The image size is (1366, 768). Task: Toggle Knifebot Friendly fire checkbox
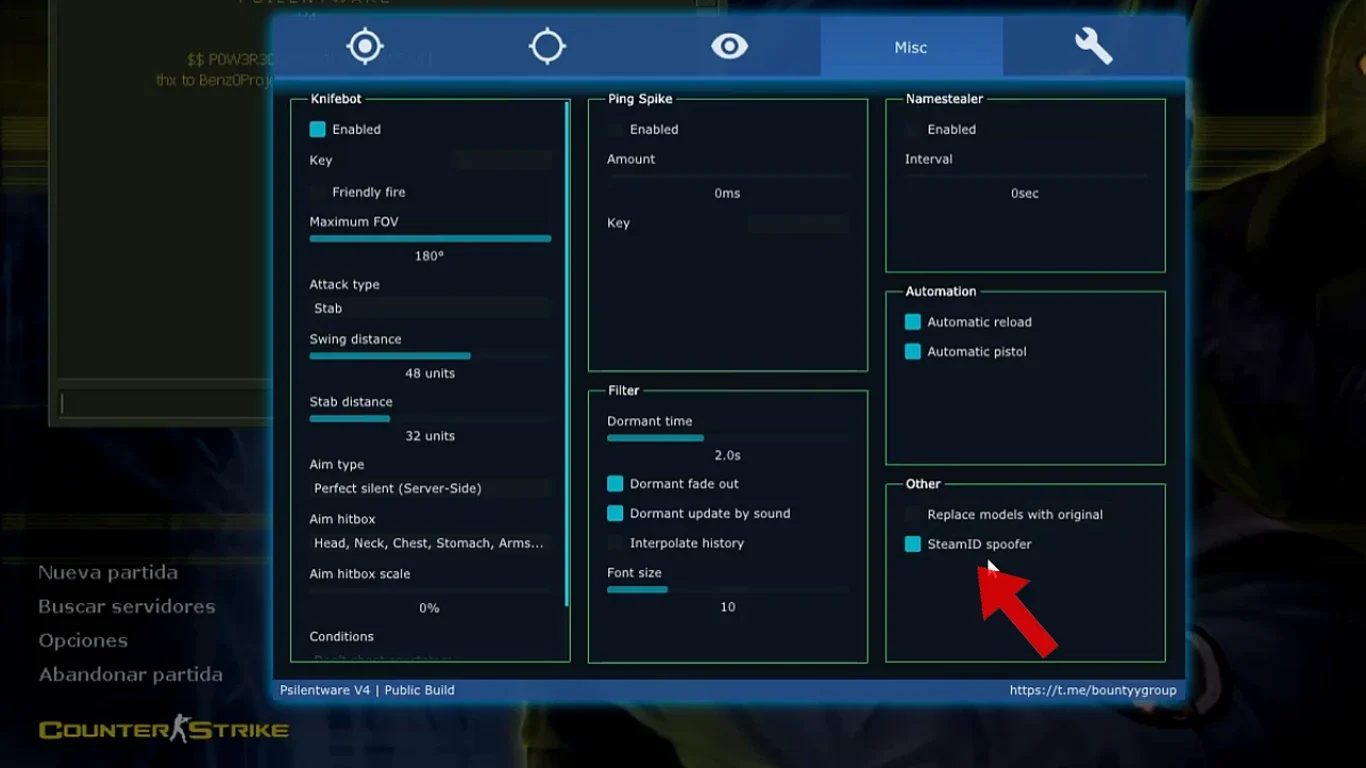(318, 192)
